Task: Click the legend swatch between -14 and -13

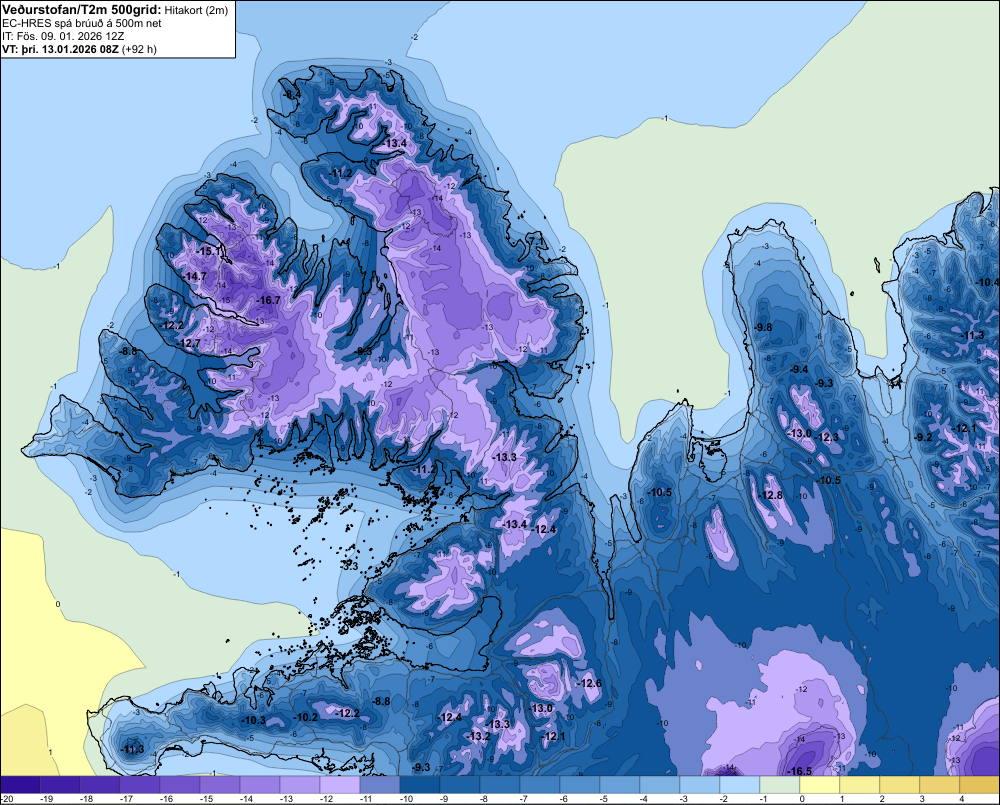Action: click(x=260, y=785)
